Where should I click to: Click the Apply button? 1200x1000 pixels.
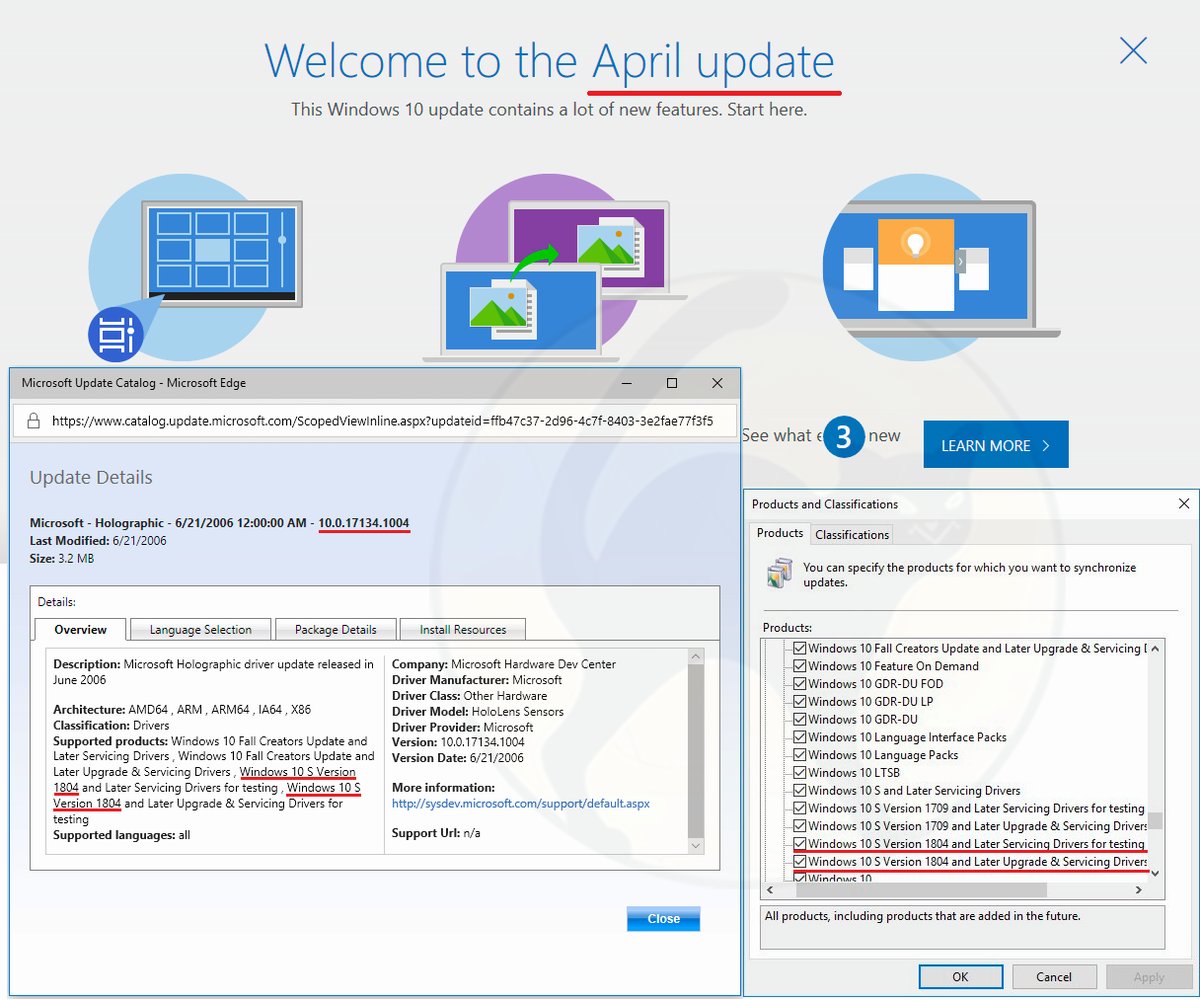1148,977
